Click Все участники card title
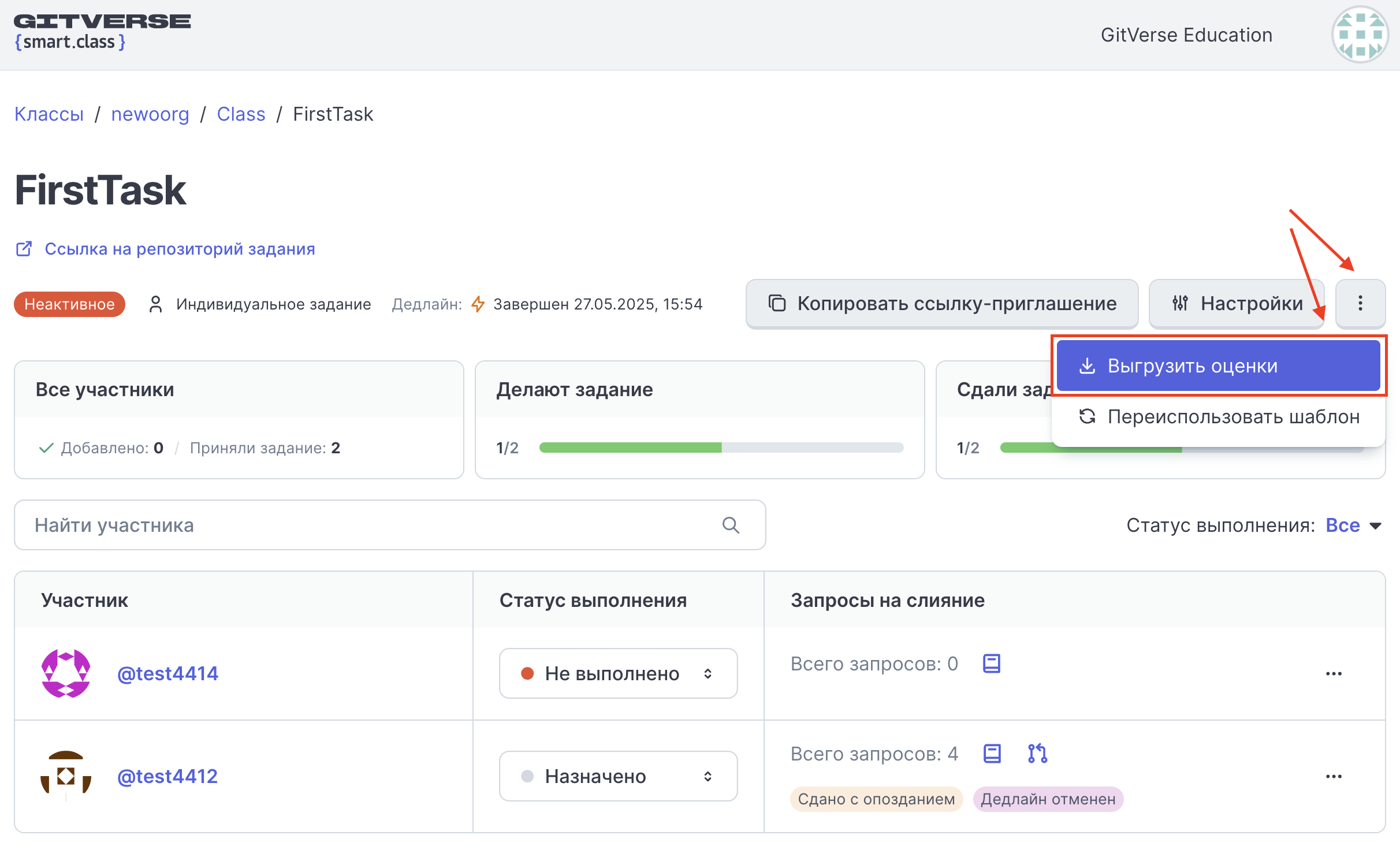1400x850 pixels. click(105, 389)
